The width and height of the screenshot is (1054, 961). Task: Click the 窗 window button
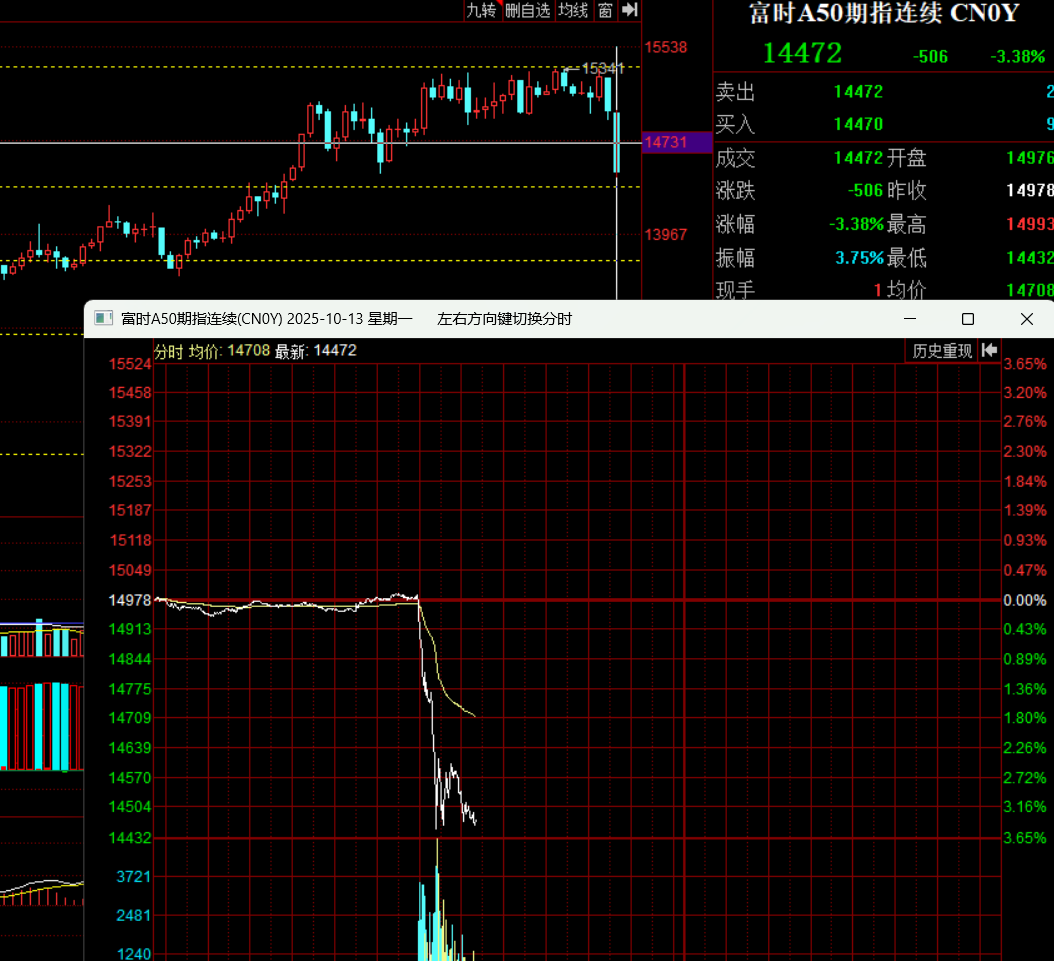click(605, 10)
